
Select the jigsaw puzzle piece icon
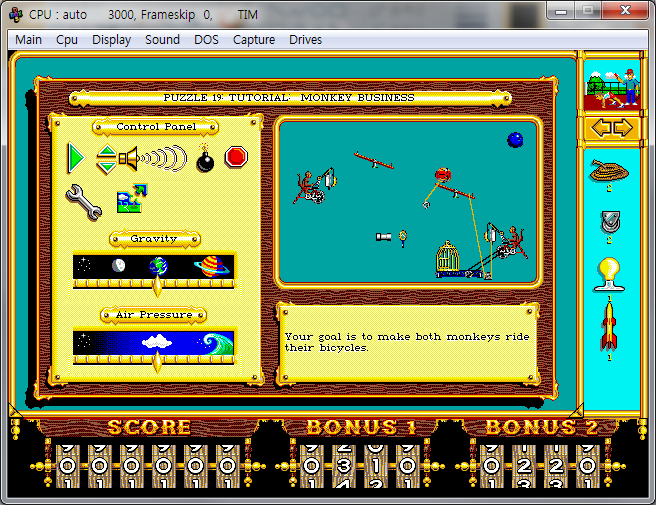(132, 198)
